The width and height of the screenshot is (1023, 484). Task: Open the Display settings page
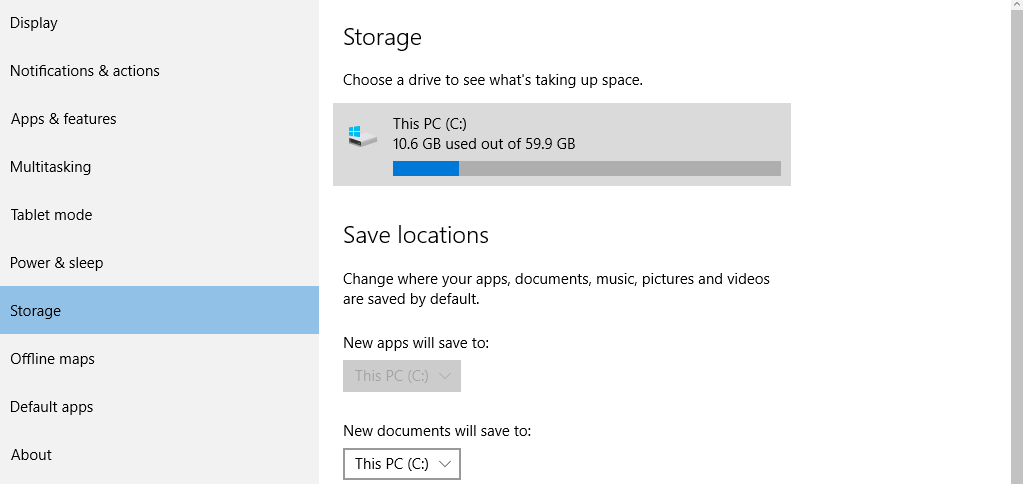point(34,23)
